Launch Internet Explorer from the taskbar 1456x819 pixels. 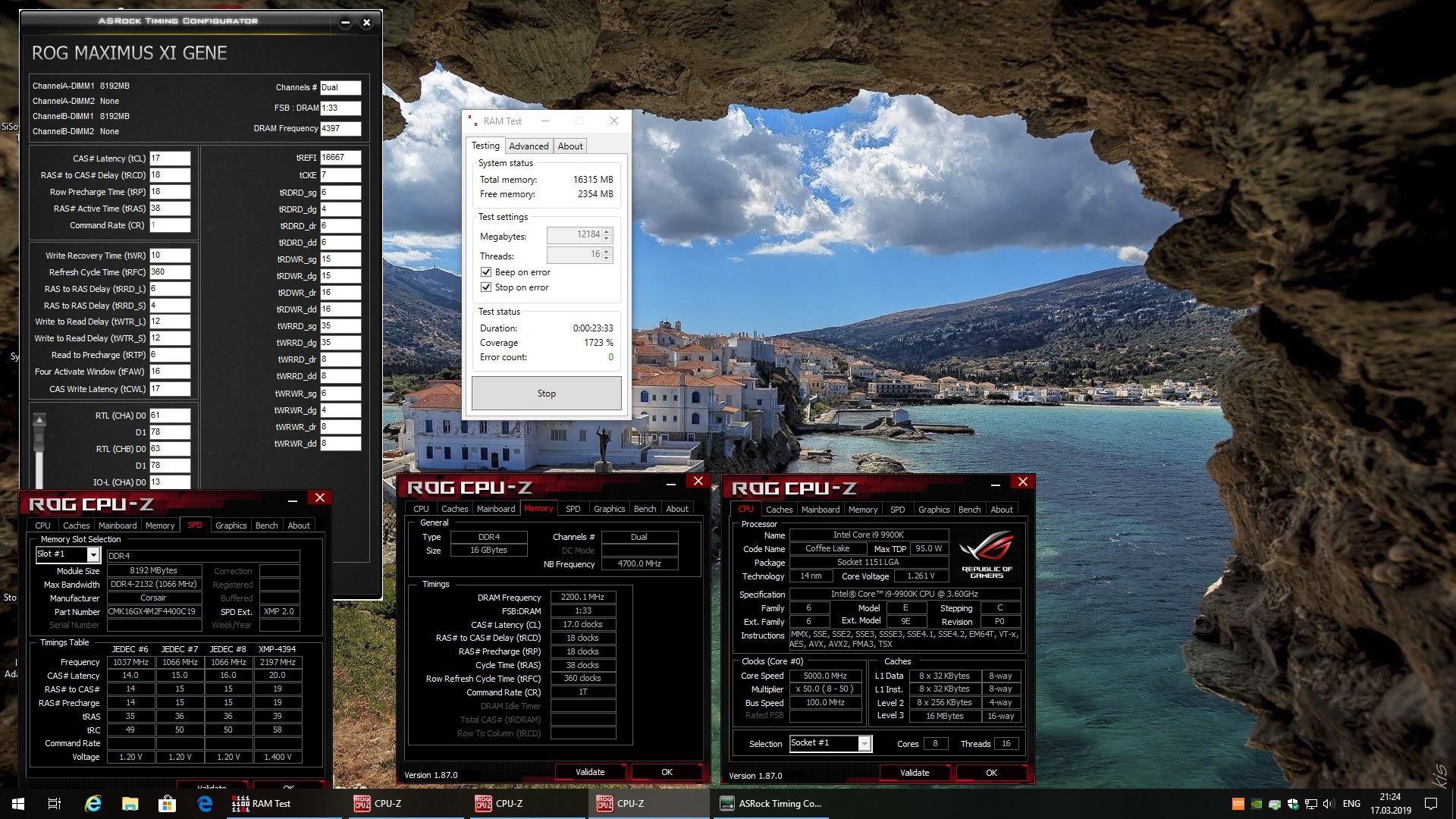pos(93,804)
